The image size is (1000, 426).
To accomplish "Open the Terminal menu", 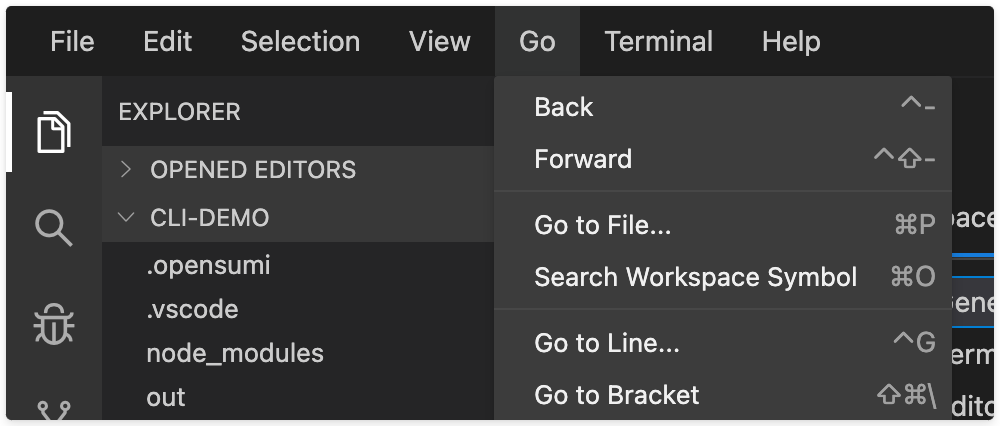I will coord(658,41).
